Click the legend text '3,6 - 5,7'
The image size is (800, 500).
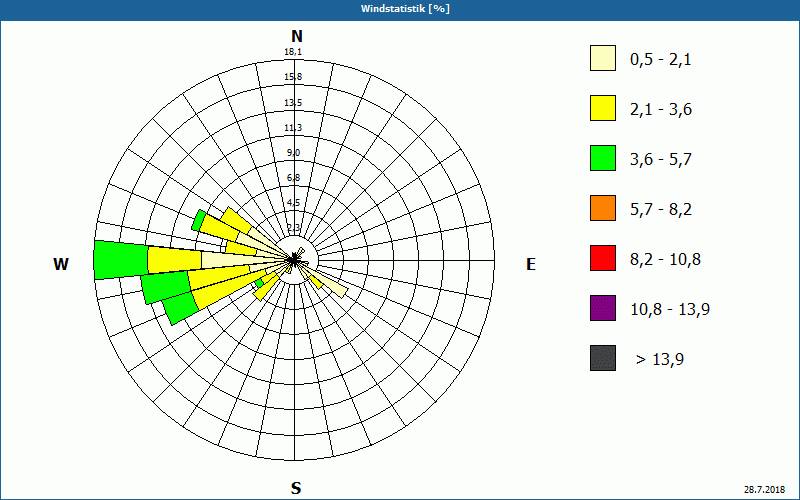(661, 160)
